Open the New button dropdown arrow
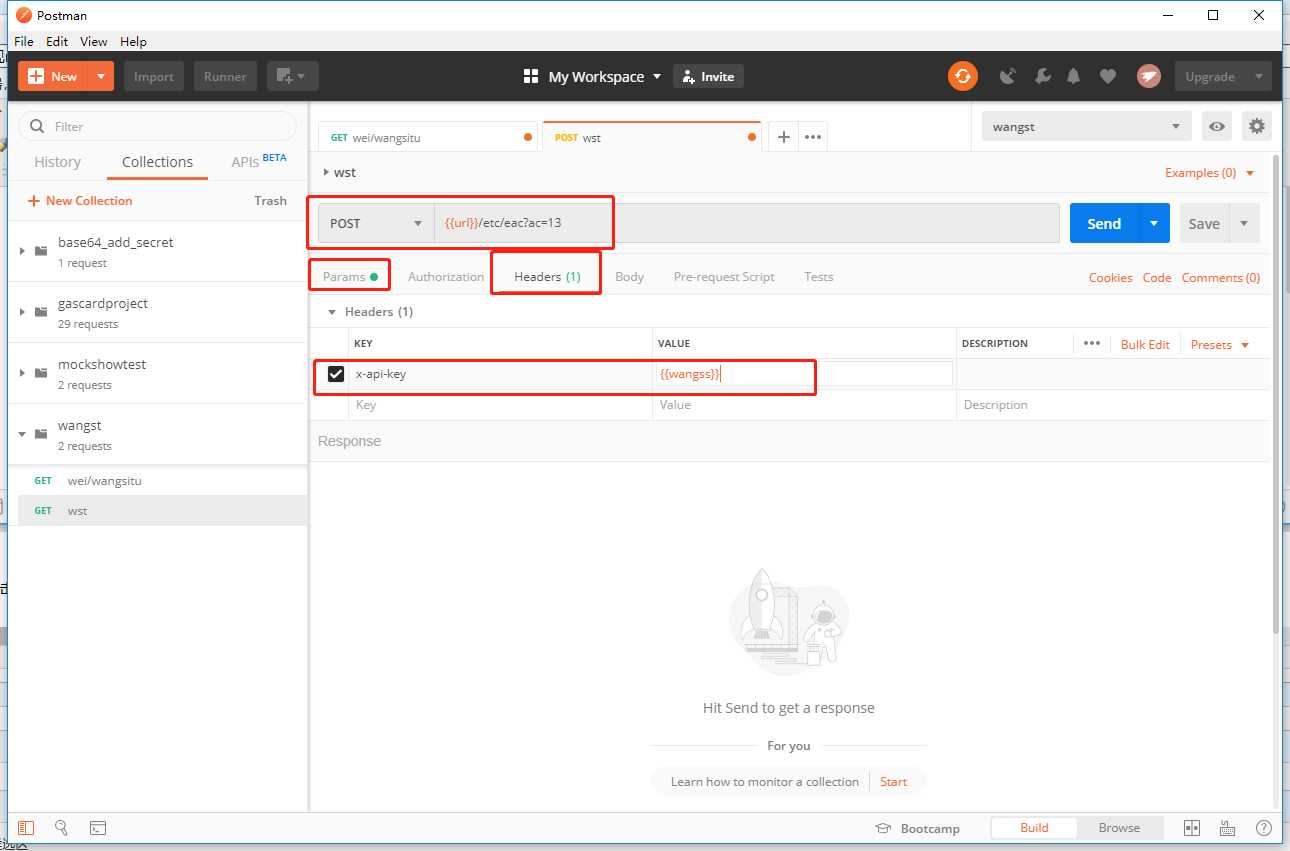Screen dimensions: 1290x851 pyautogui.click(x=101, y=76)
